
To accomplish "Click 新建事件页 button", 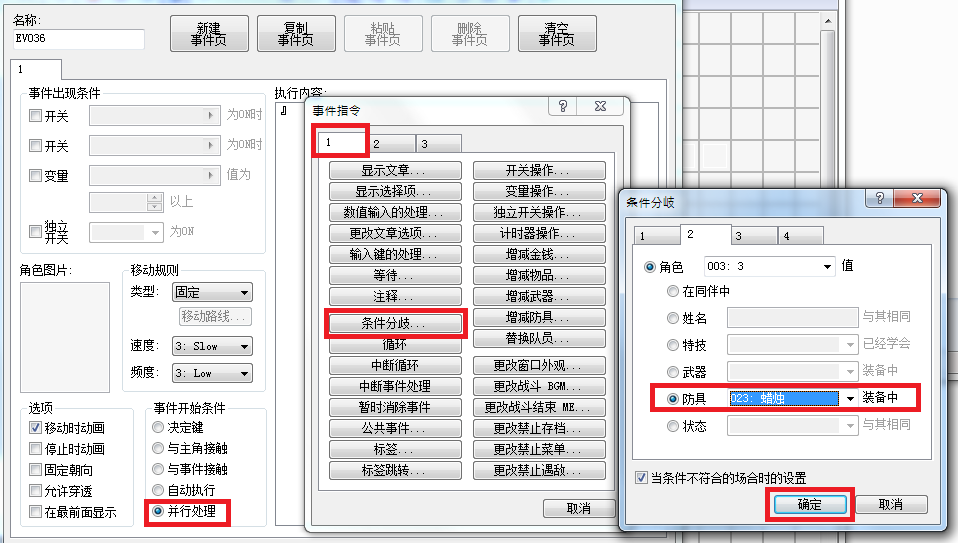I will coord(209,34).
